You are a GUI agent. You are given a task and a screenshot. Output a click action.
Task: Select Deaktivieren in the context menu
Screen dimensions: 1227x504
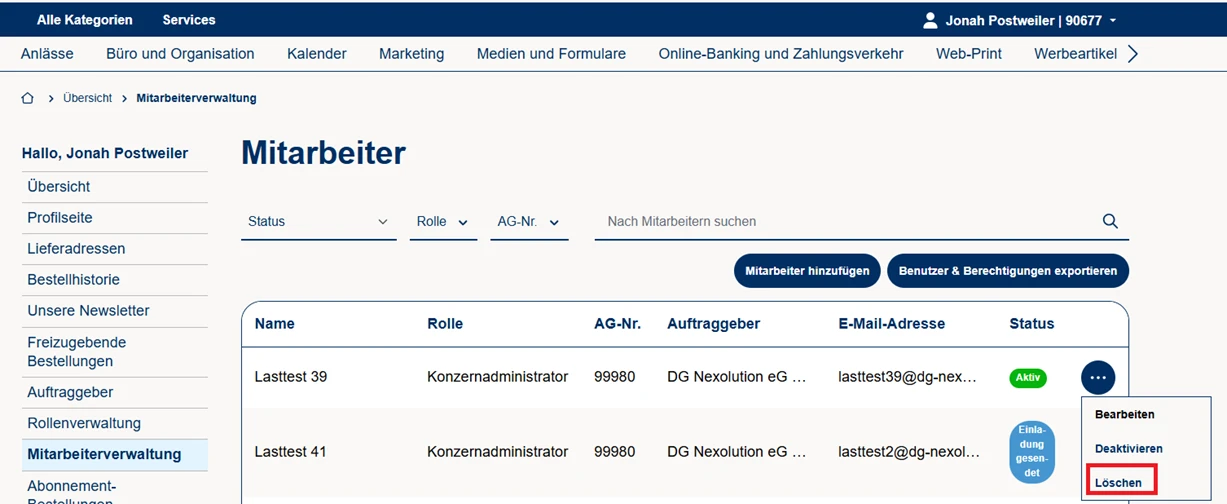[x=1128, y=449]
